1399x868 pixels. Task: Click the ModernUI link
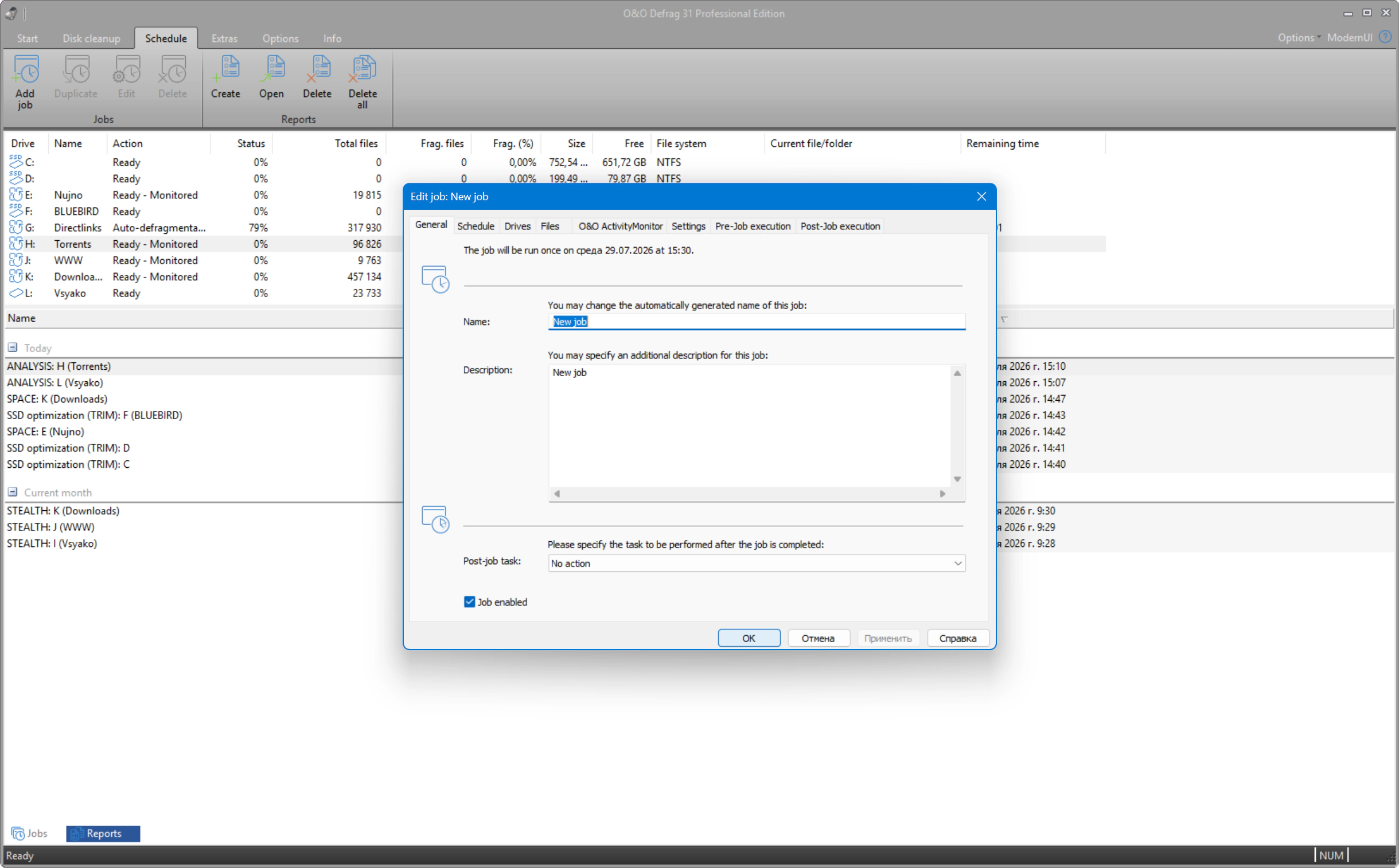tap(1350, 38)
